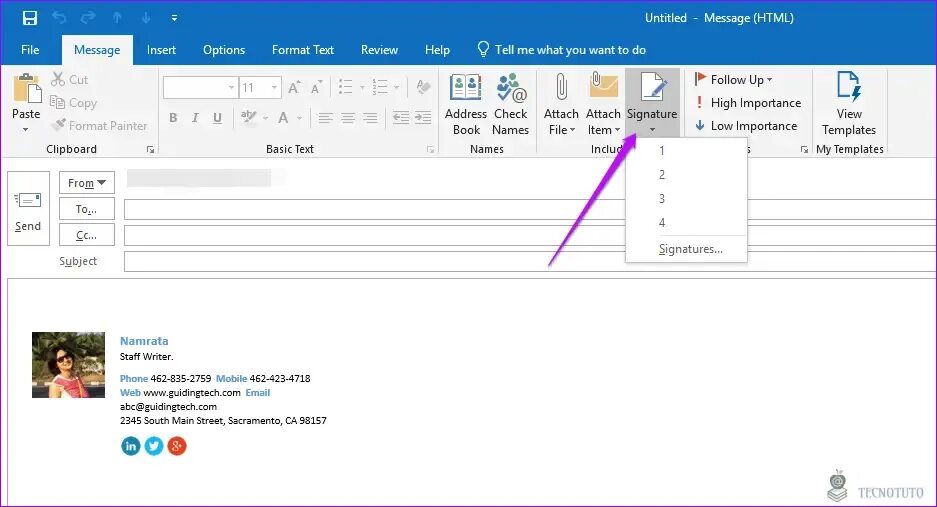Screen dimensions: 937x507
Task: Click the Paste clipboard icon
Action: [x=26, y=90]
